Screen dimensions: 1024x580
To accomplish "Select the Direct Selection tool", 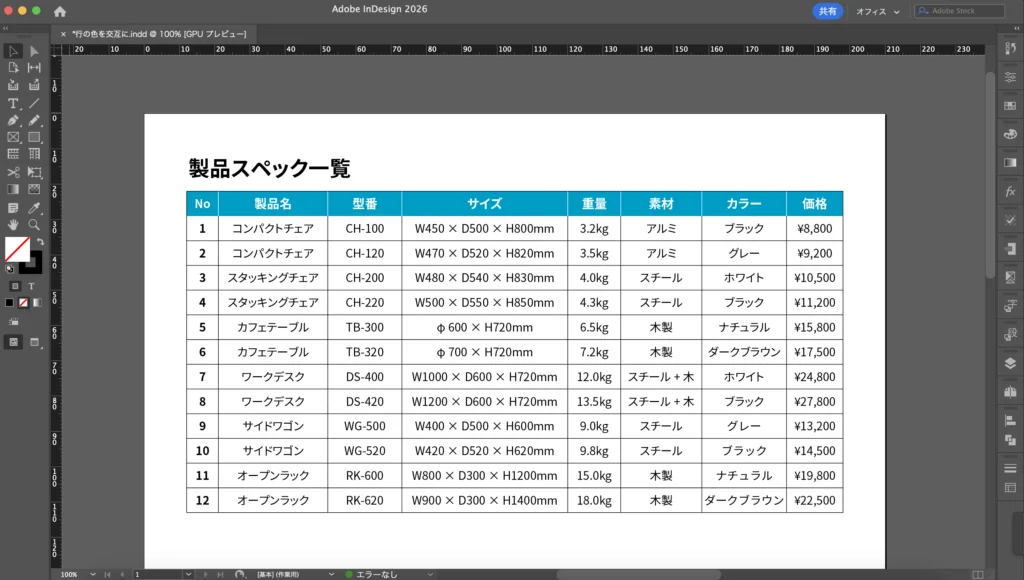I will tap(34, 51).
